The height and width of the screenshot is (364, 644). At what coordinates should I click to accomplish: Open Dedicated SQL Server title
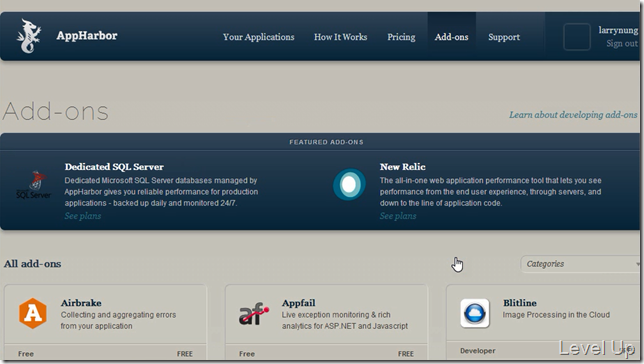click(114, 167)
